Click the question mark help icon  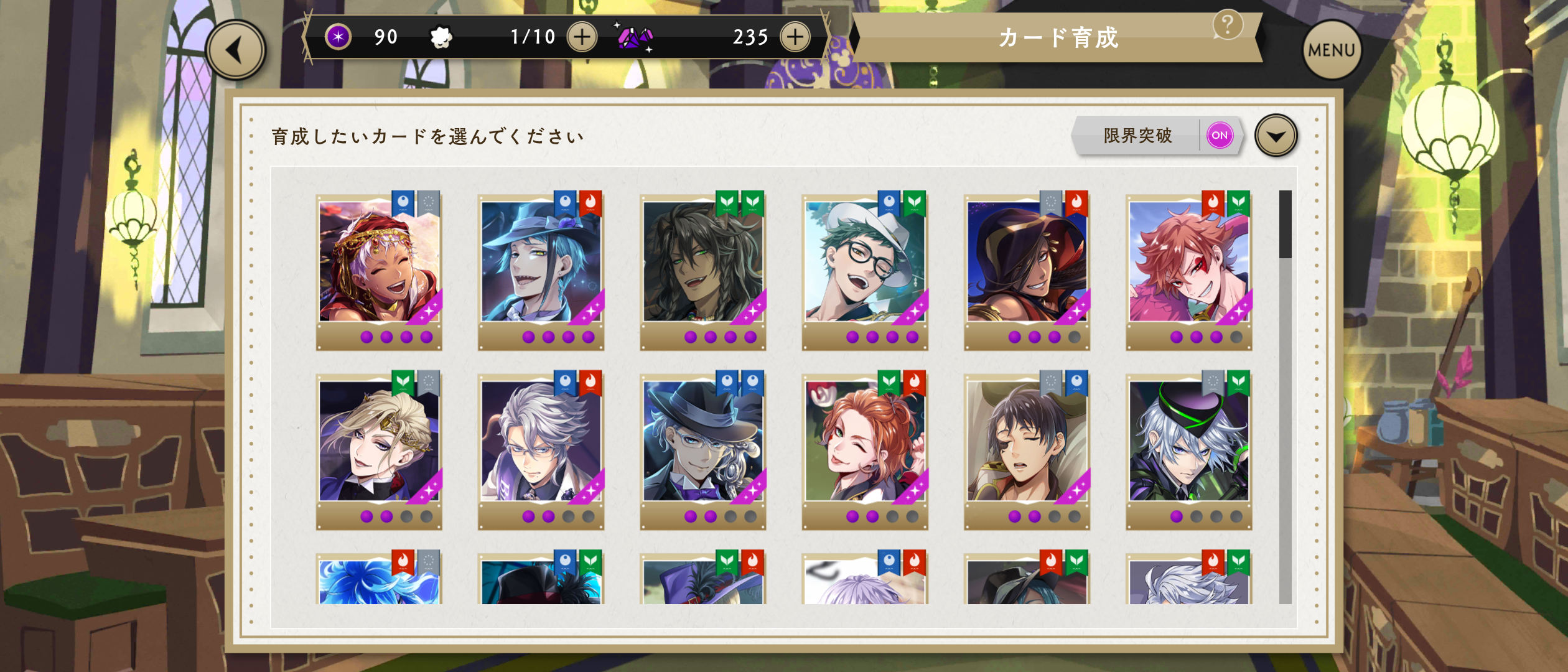point(1228,25)
